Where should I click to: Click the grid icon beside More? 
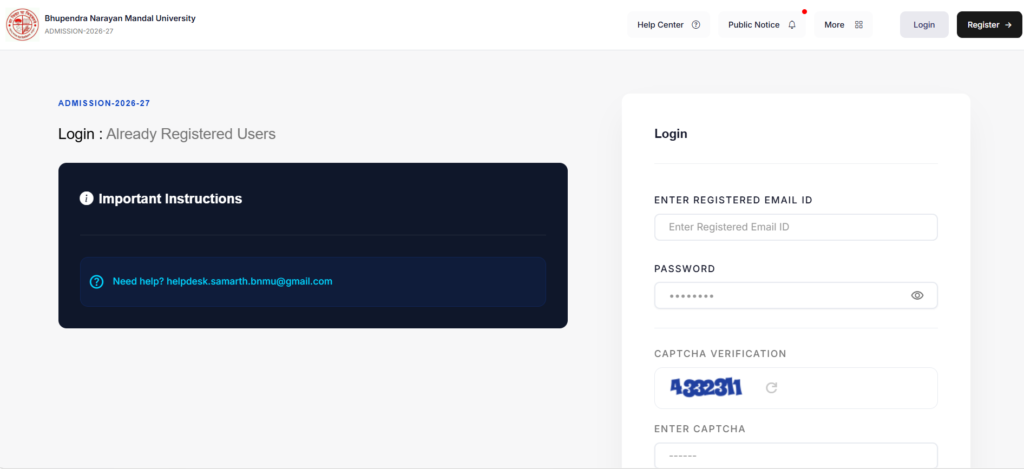coord(859,25)
